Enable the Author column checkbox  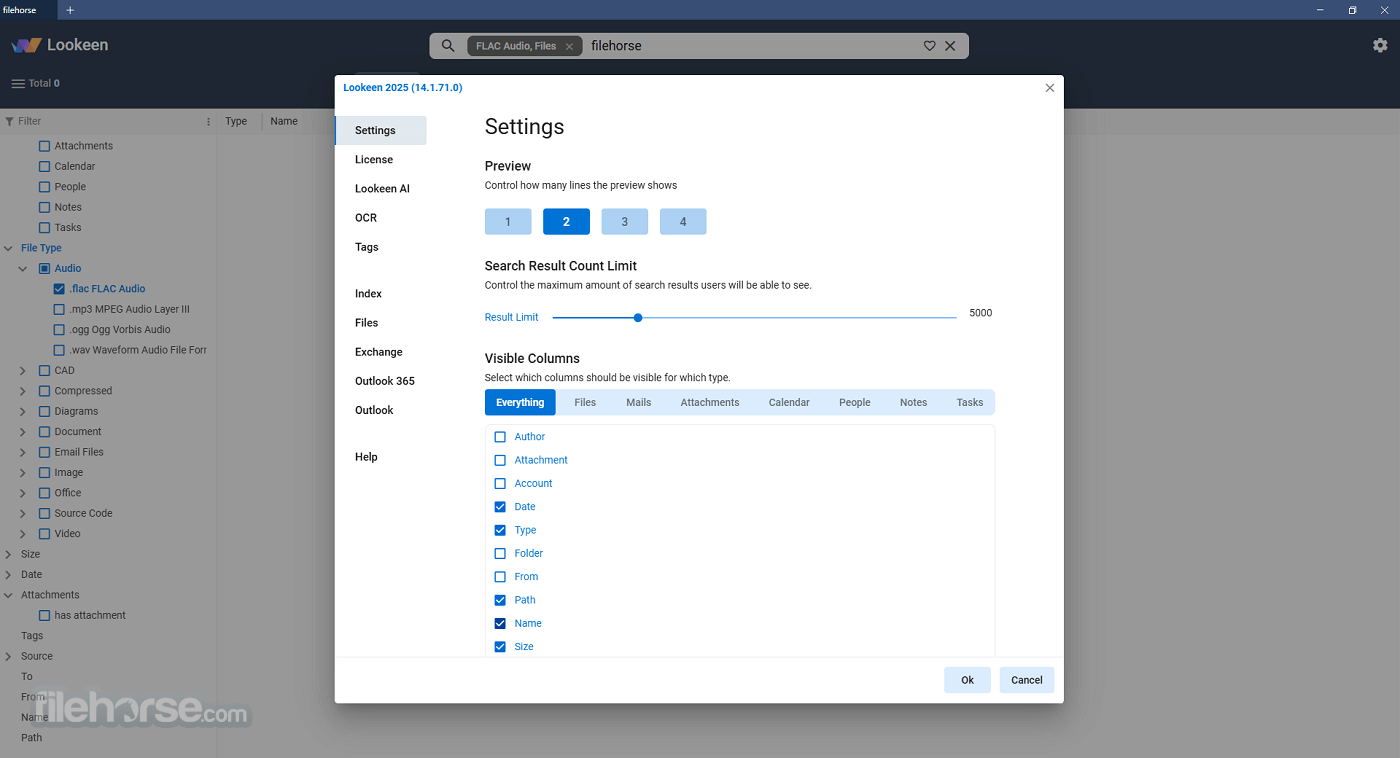click(500, 437)
